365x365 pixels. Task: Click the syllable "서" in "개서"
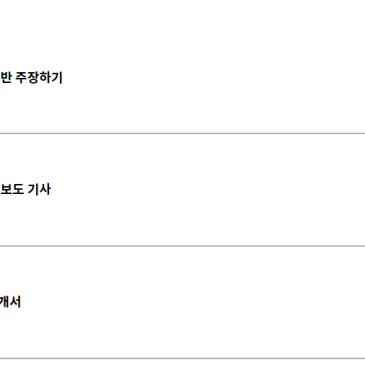15,302
